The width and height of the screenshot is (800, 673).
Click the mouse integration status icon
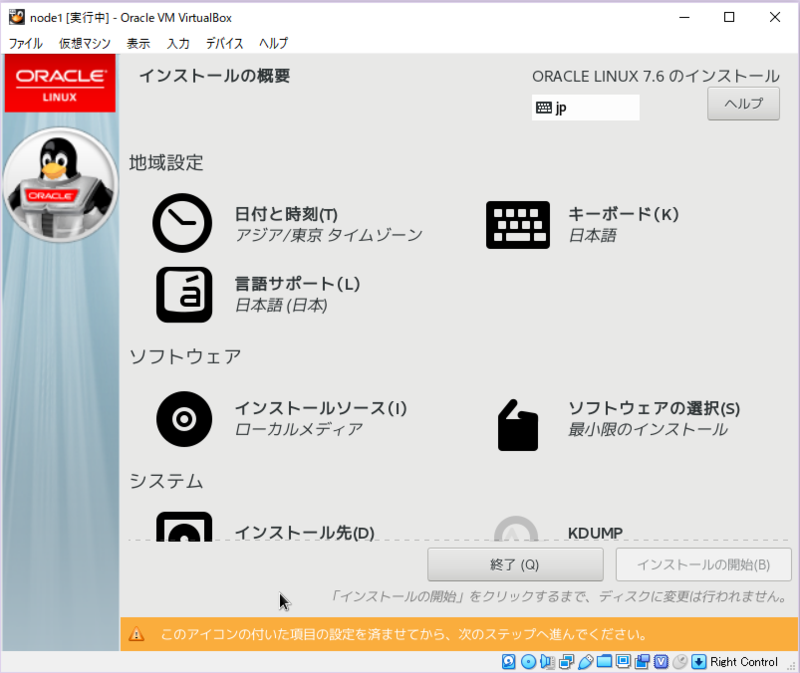pyautogui.click(x=680, y=662)
